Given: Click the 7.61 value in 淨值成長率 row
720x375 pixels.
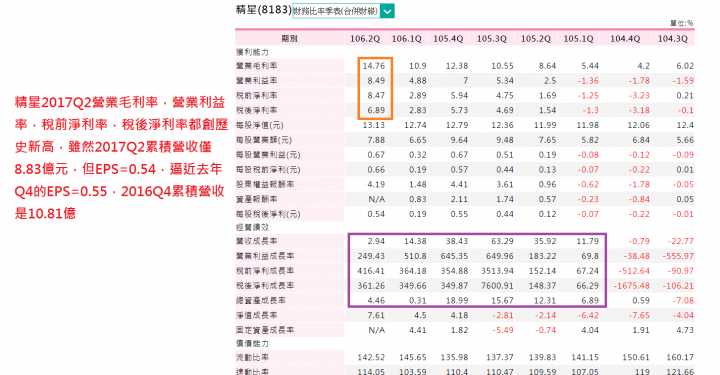Looking at the screenshot, I should (x=376, y=315).
